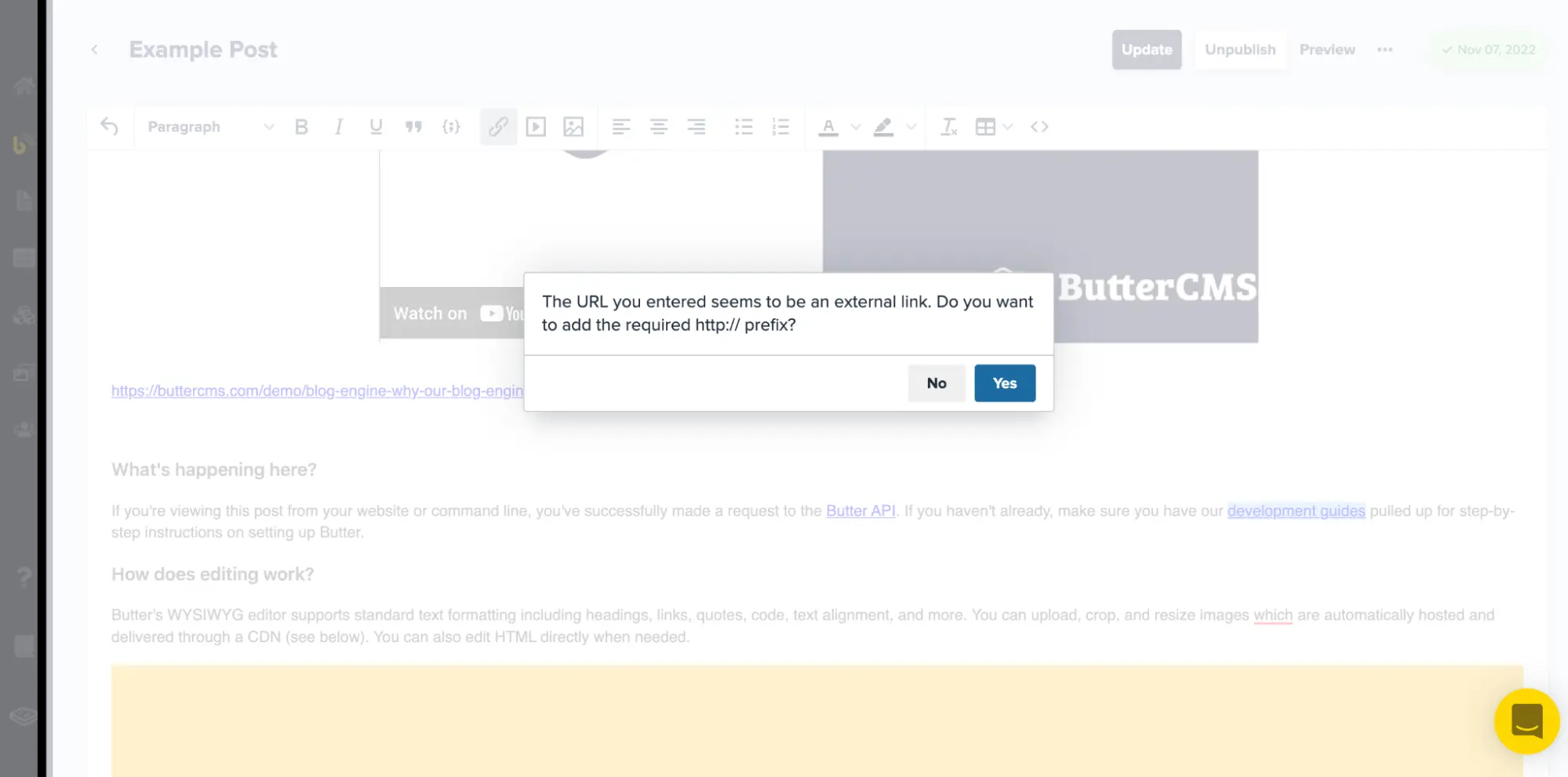Unpublish the Example Post
The width and height of the screenshot is (1568, 777).
[x=1240, y=49]
